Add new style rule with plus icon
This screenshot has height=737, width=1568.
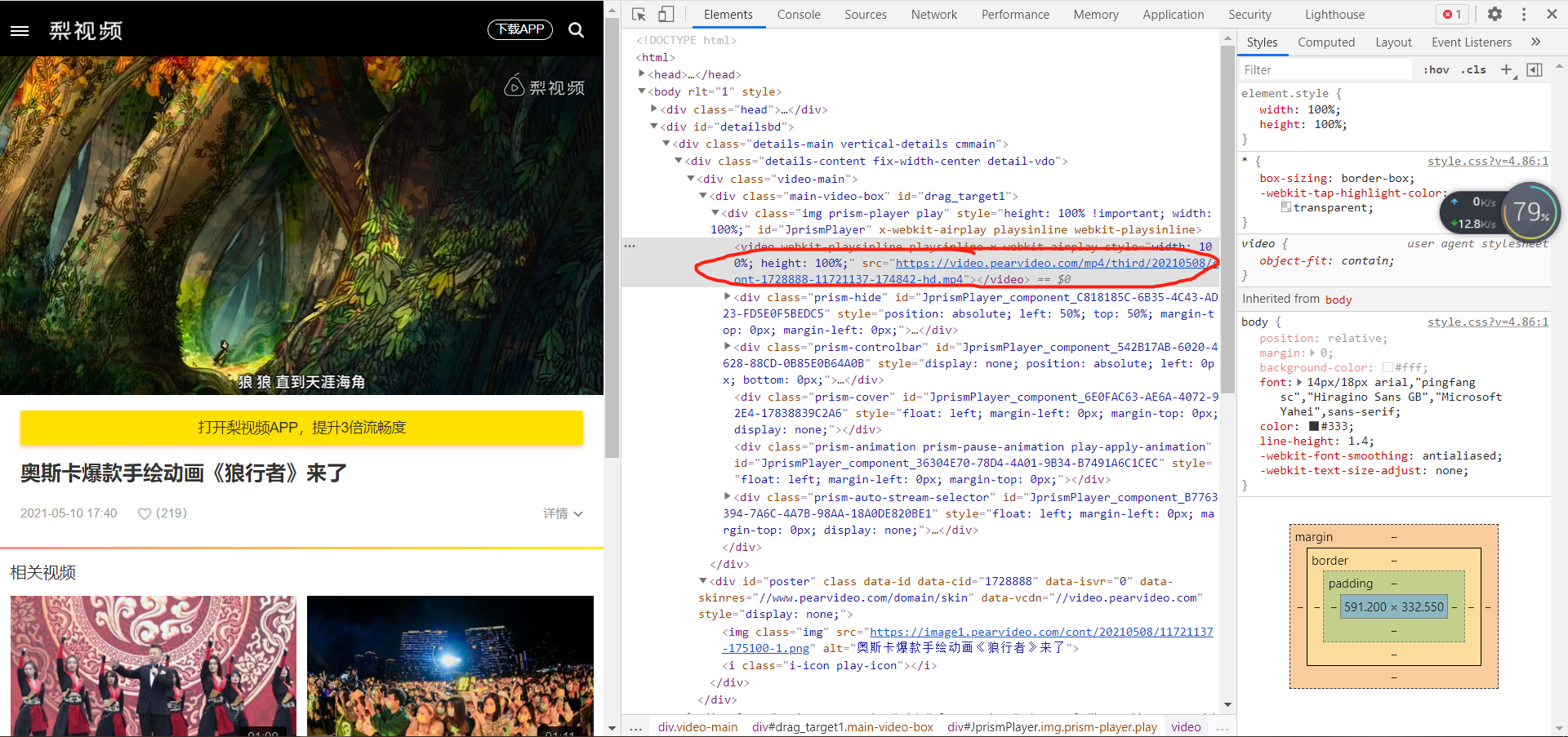[1507, 70]
